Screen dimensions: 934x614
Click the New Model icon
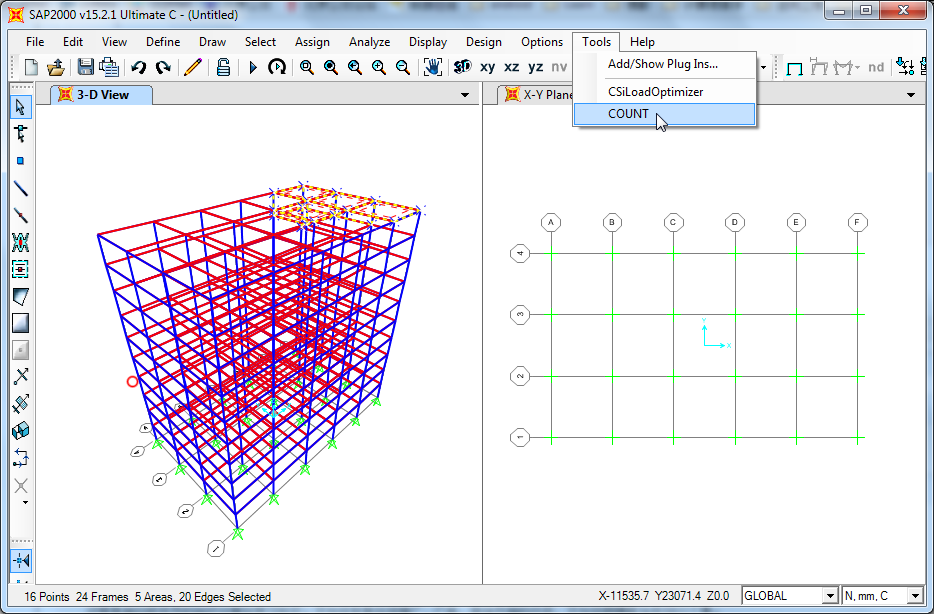coord(31,67)
